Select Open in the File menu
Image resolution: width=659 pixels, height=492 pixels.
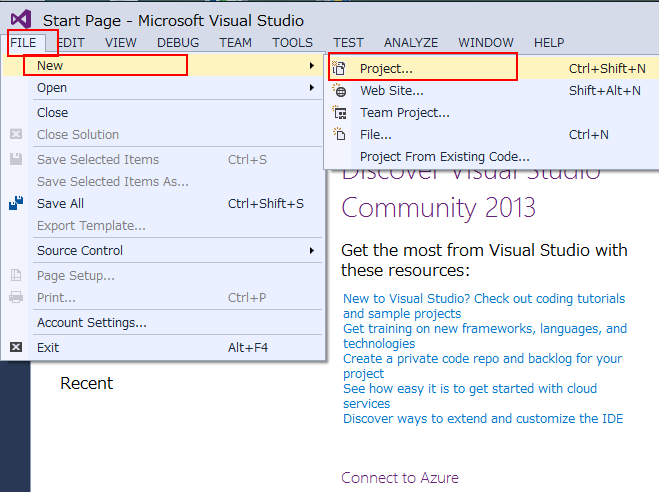[x=163, y=87]
